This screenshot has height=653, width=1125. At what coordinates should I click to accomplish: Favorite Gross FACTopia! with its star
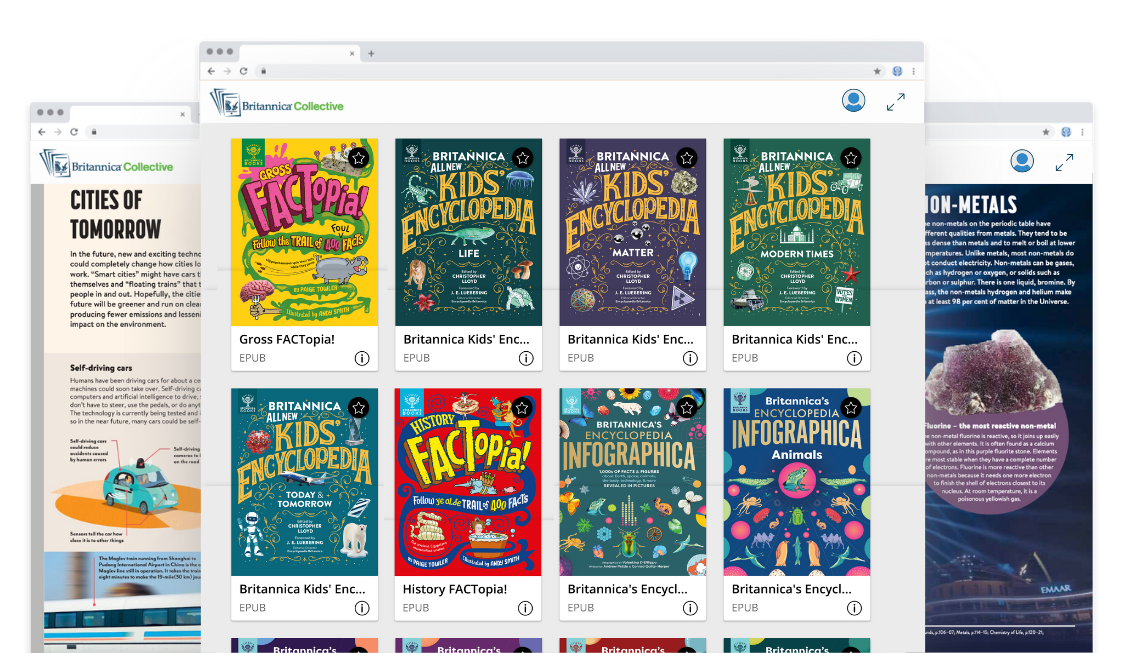359,158
